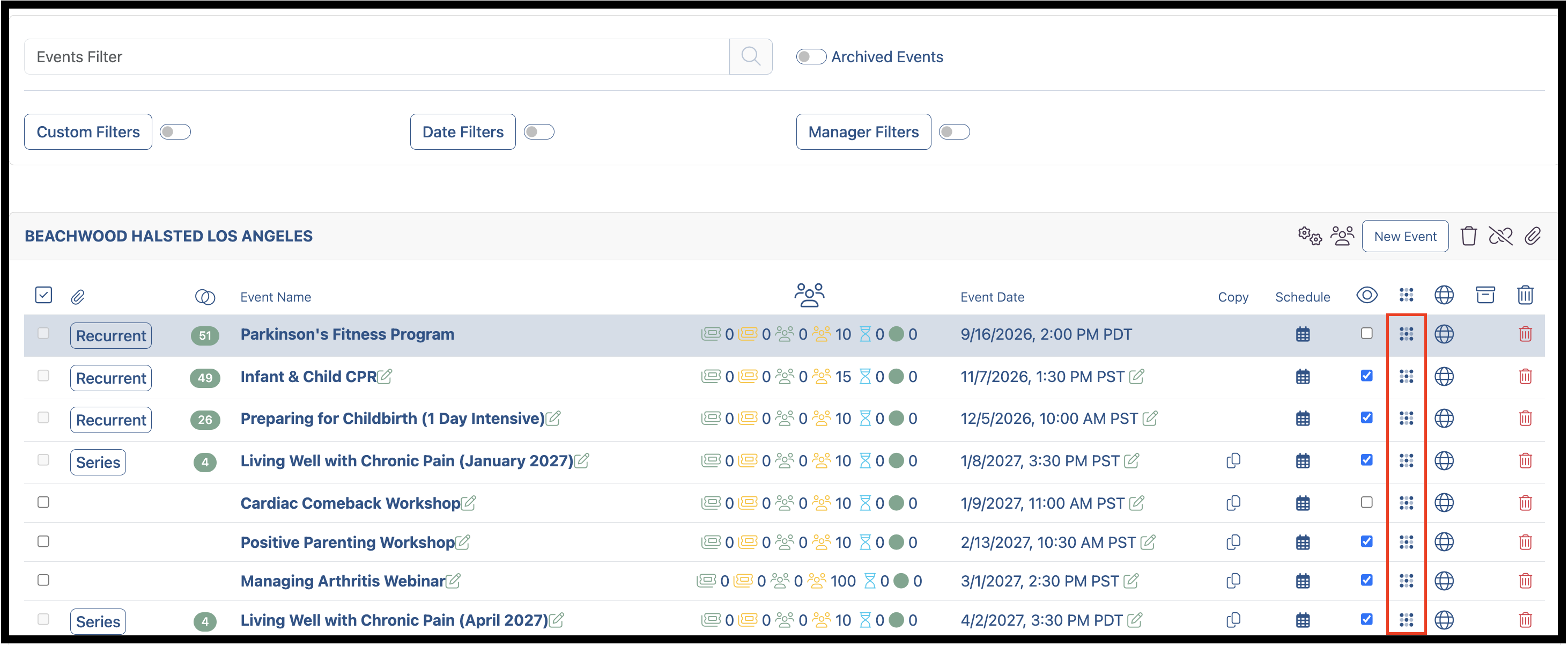Screen dimensions: 1568x645
Task: Open schedule calendar for Living Well April 2027
Action: [x=1303, y=620]
